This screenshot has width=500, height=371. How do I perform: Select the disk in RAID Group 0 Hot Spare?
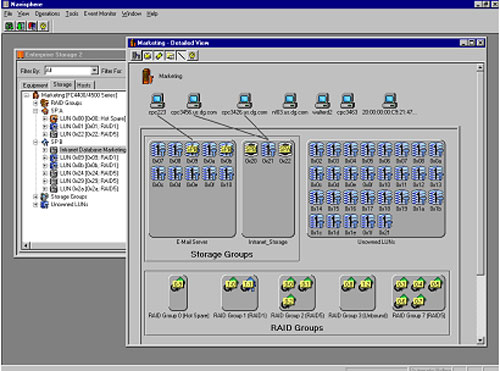point(177,285)
